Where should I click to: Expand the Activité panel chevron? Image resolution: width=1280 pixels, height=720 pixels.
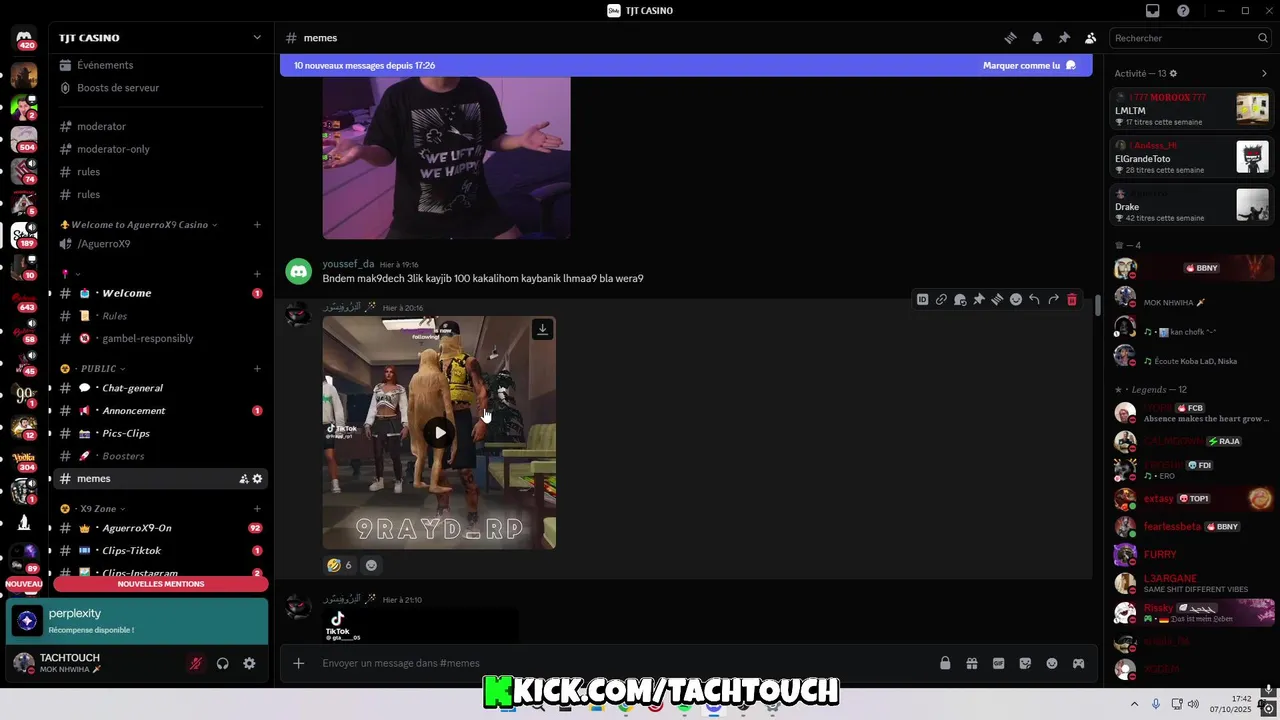(1264, 73)
